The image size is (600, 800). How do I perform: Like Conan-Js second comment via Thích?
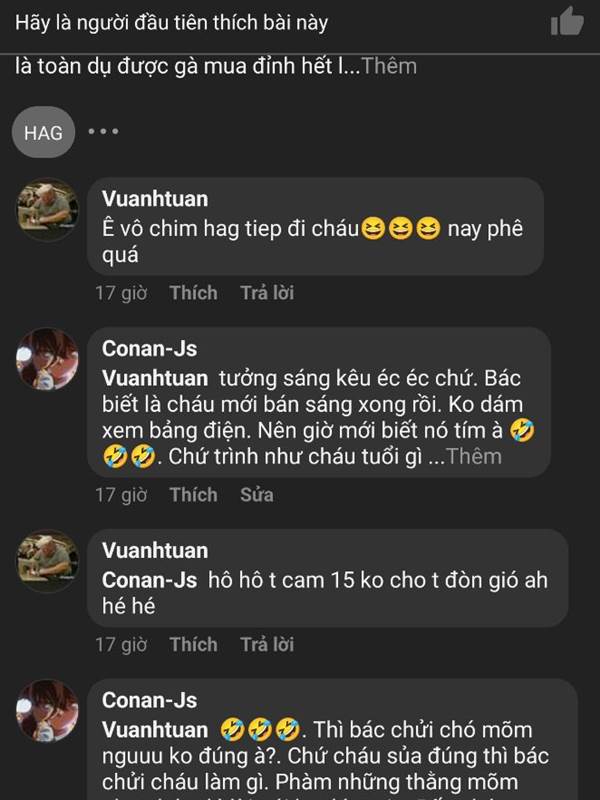[193, 495]
